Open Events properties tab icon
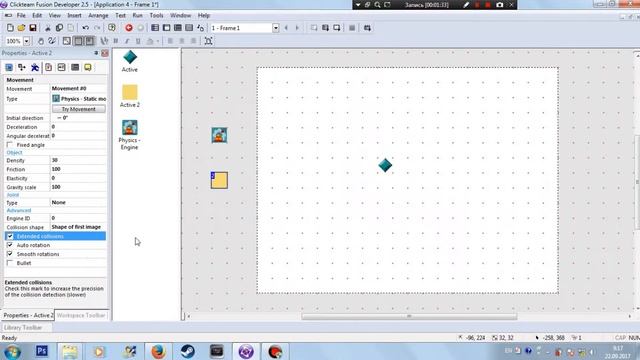The width and height of the screenshot is (640, 360). 75,67
